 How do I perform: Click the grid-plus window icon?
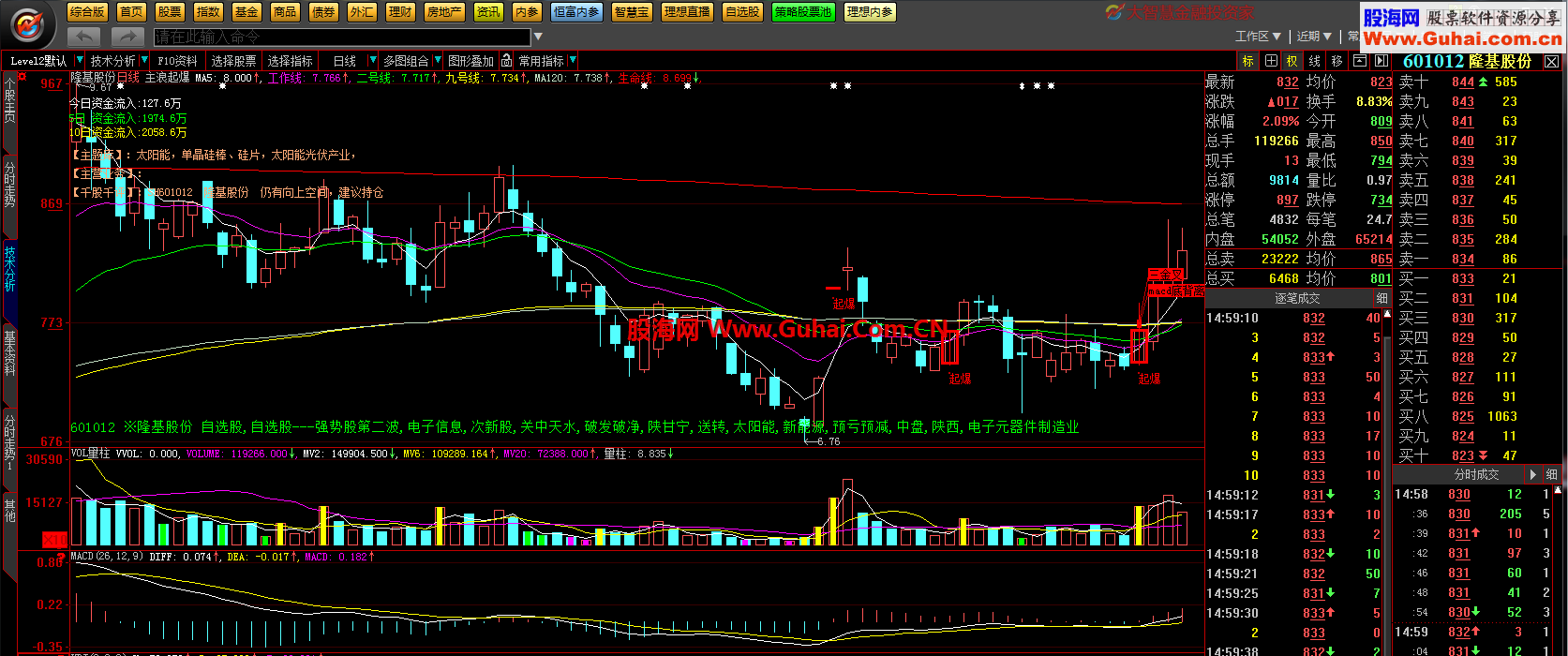point(1271,61)
